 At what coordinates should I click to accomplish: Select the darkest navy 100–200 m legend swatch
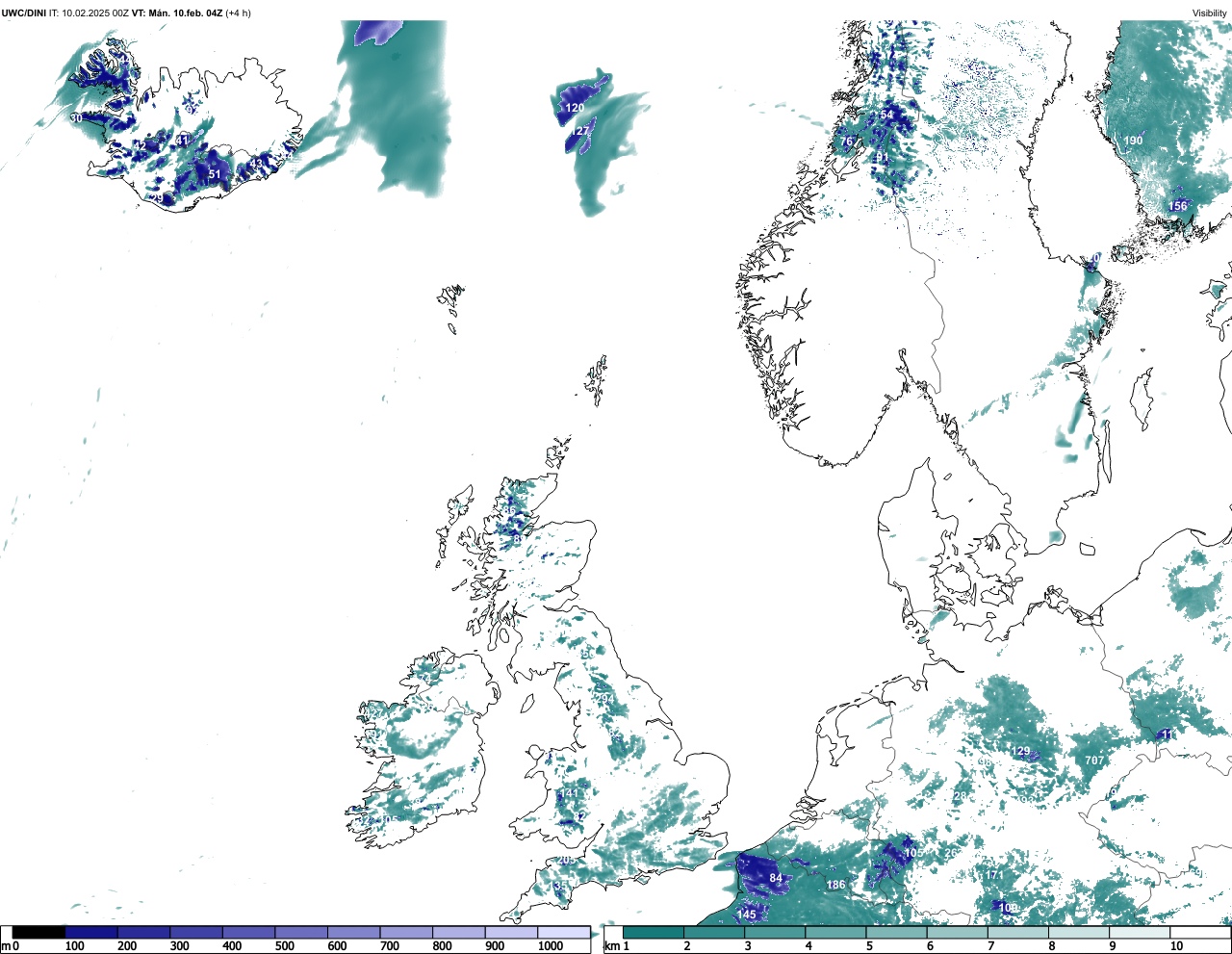point(91,933)
